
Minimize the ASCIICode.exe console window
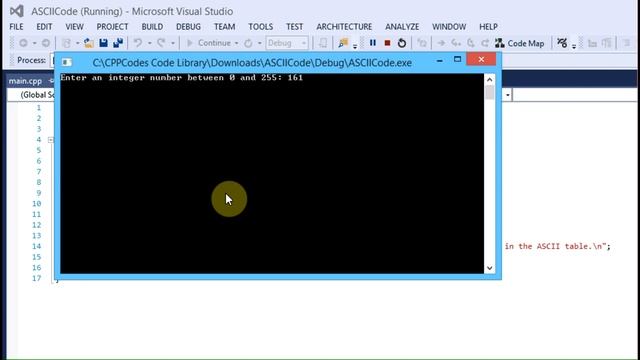coord(439,60)
